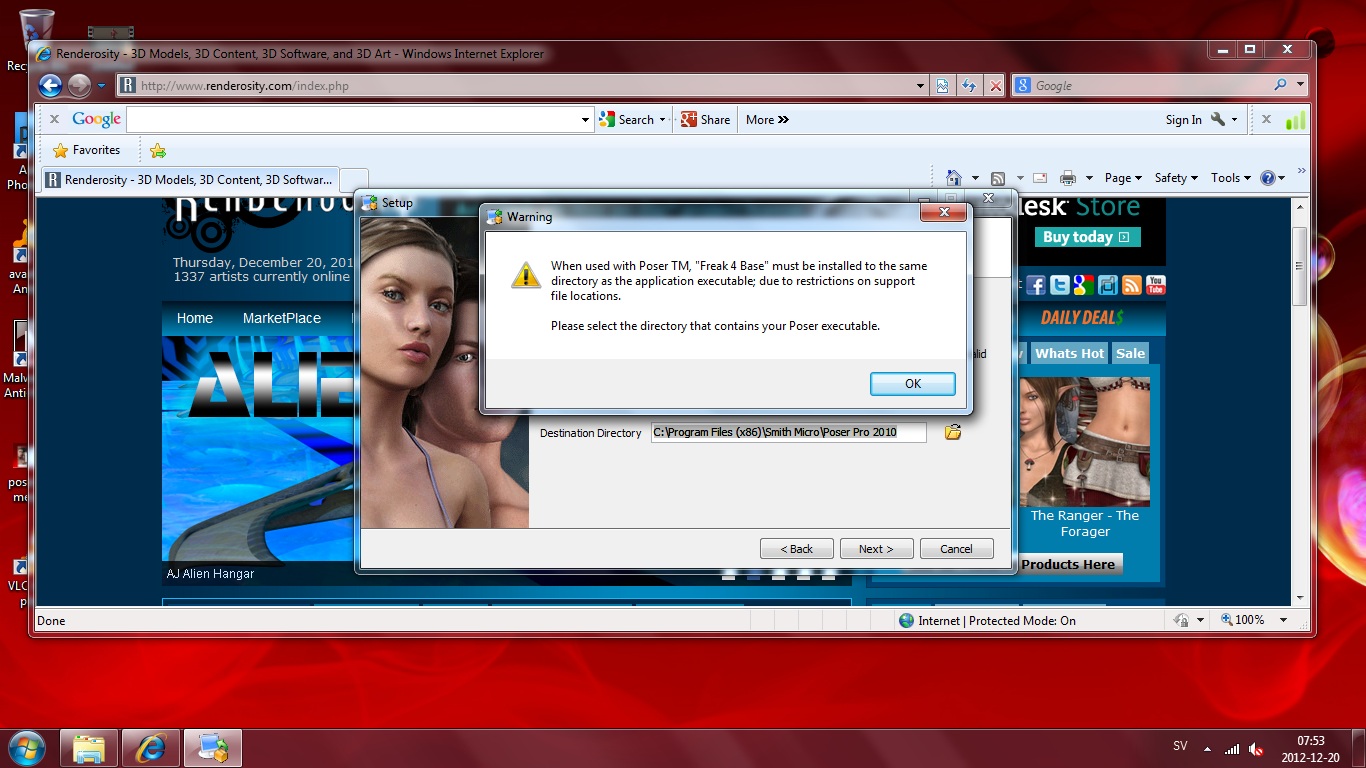Open the Renderosity YouTube icon

coord(1155,285)
